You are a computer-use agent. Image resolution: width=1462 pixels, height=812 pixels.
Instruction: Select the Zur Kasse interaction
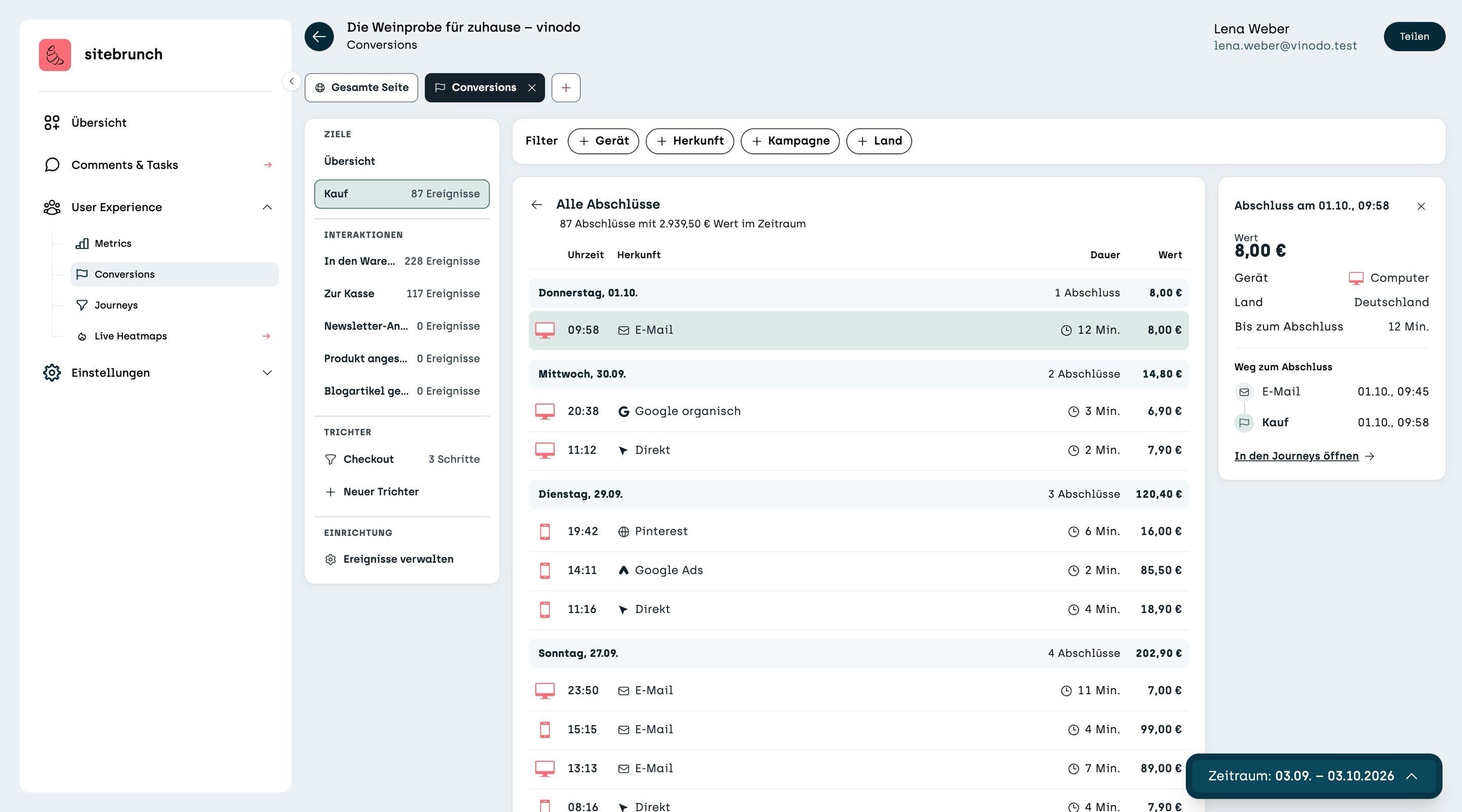(x=402, y=294)
